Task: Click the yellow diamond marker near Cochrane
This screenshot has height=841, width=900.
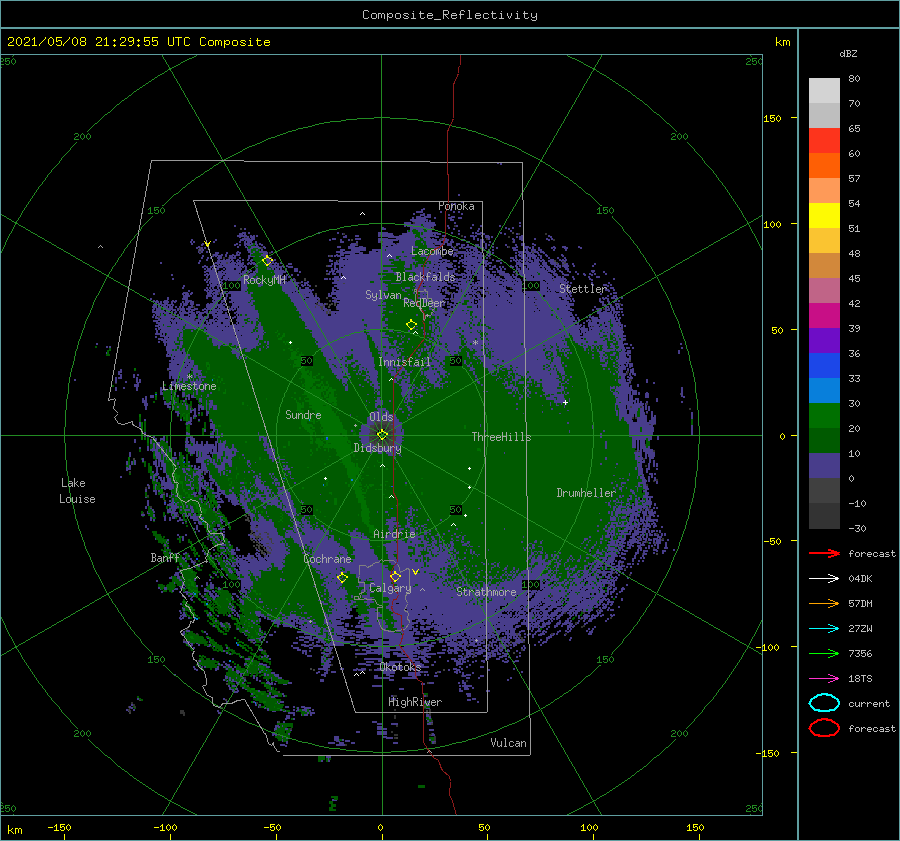Action: (x=342, y=577)
